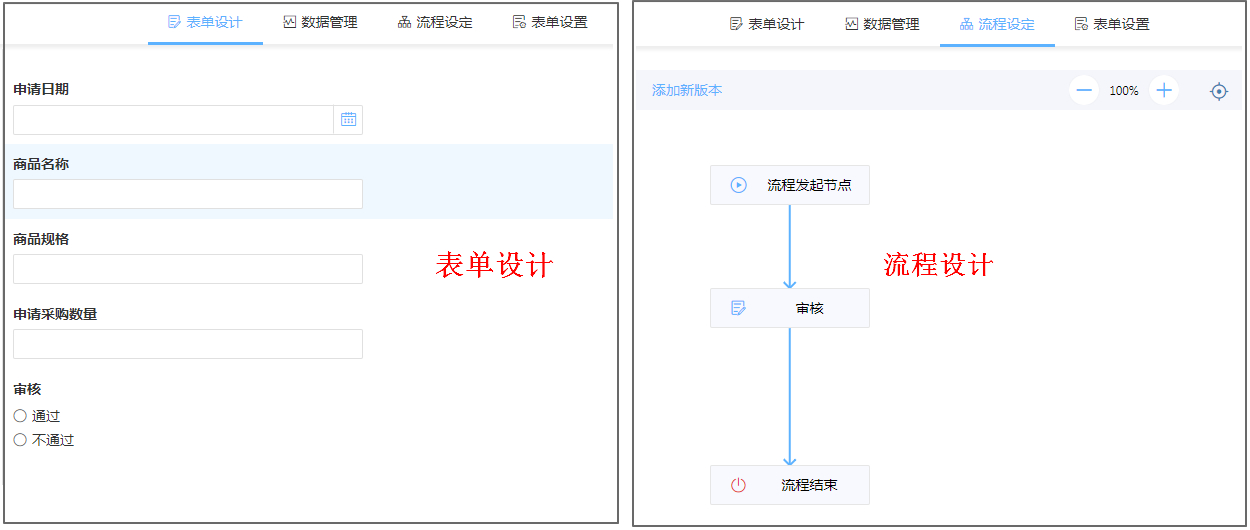
Task: Switch to 表单设计 tab in left panel
Action: tap(205, 22)
